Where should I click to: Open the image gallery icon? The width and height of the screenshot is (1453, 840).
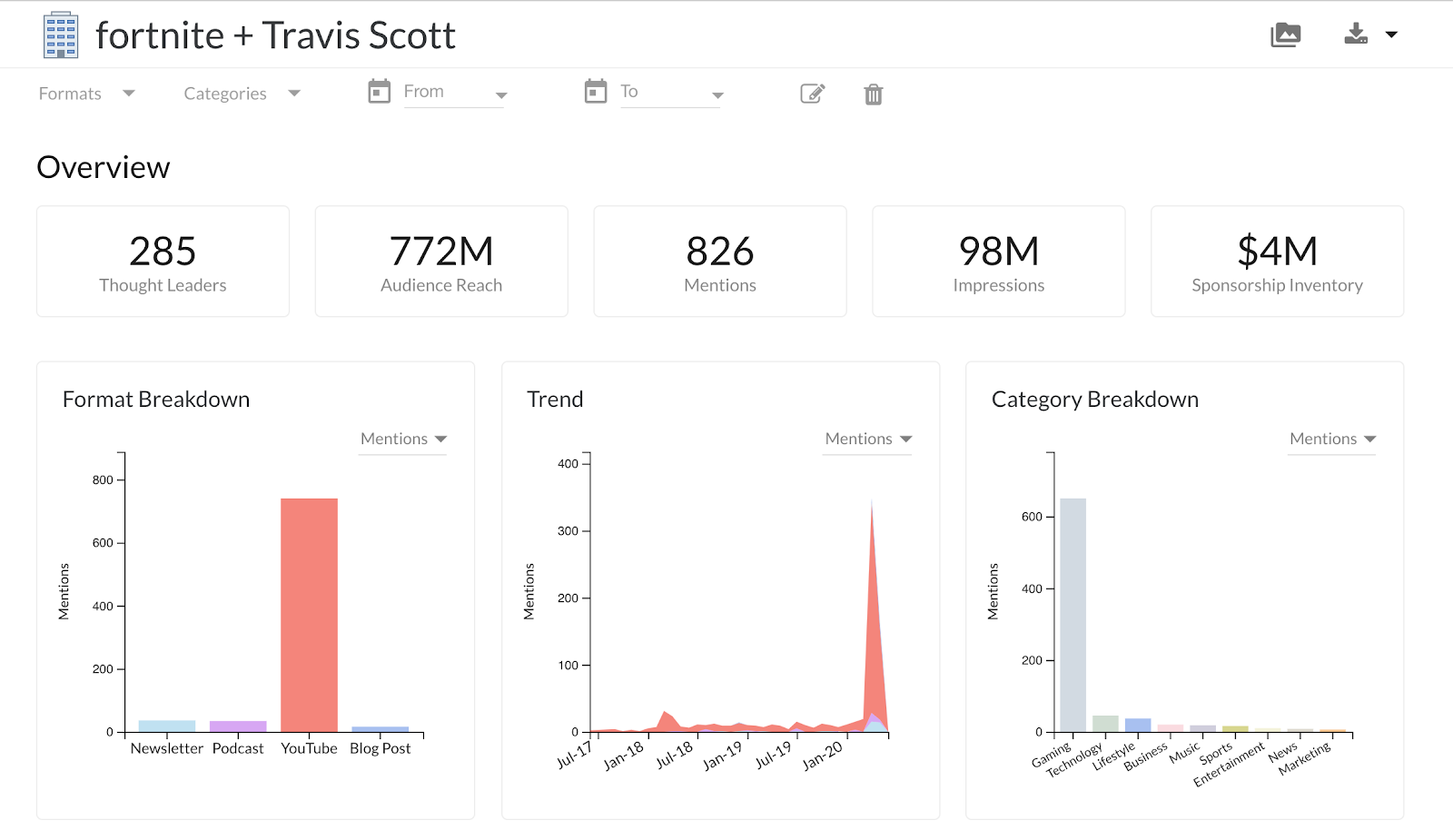coord(1285,35)
